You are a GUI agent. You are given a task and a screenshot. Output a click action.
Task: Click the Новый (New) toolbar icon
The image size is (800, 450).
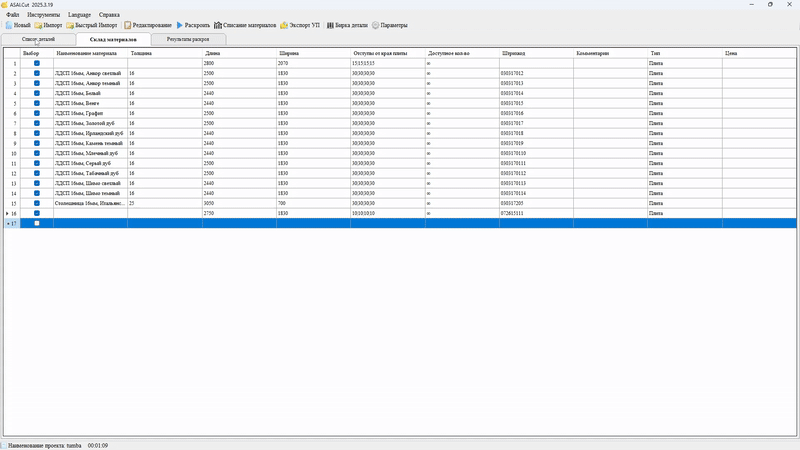(9, 25)
